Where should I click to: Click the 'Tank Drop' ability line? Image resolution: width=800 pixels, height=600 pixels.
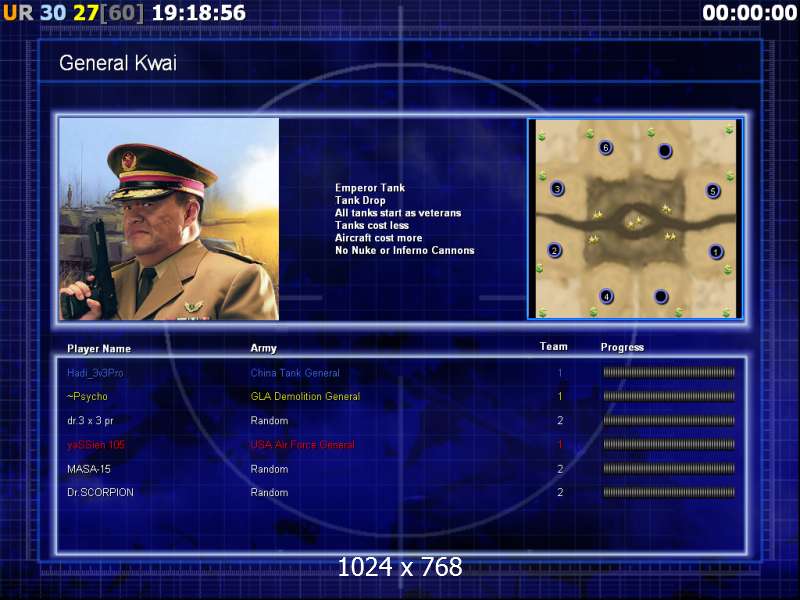point(360,201)
